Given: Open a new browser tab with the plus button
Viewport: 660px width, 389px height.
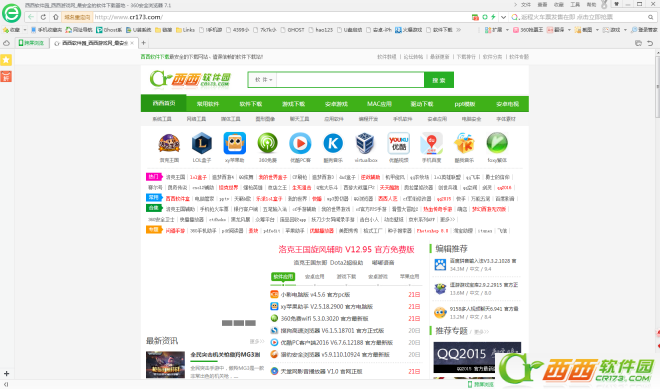Looking at the screenshot, I should [x=144, y=43].
